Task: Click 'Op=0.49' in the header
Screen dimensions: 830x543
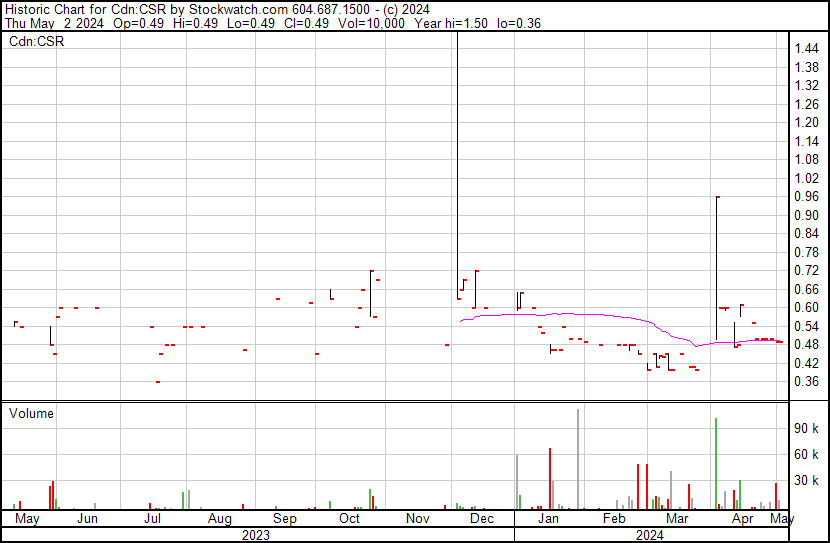Action: (x=139, y=23)
